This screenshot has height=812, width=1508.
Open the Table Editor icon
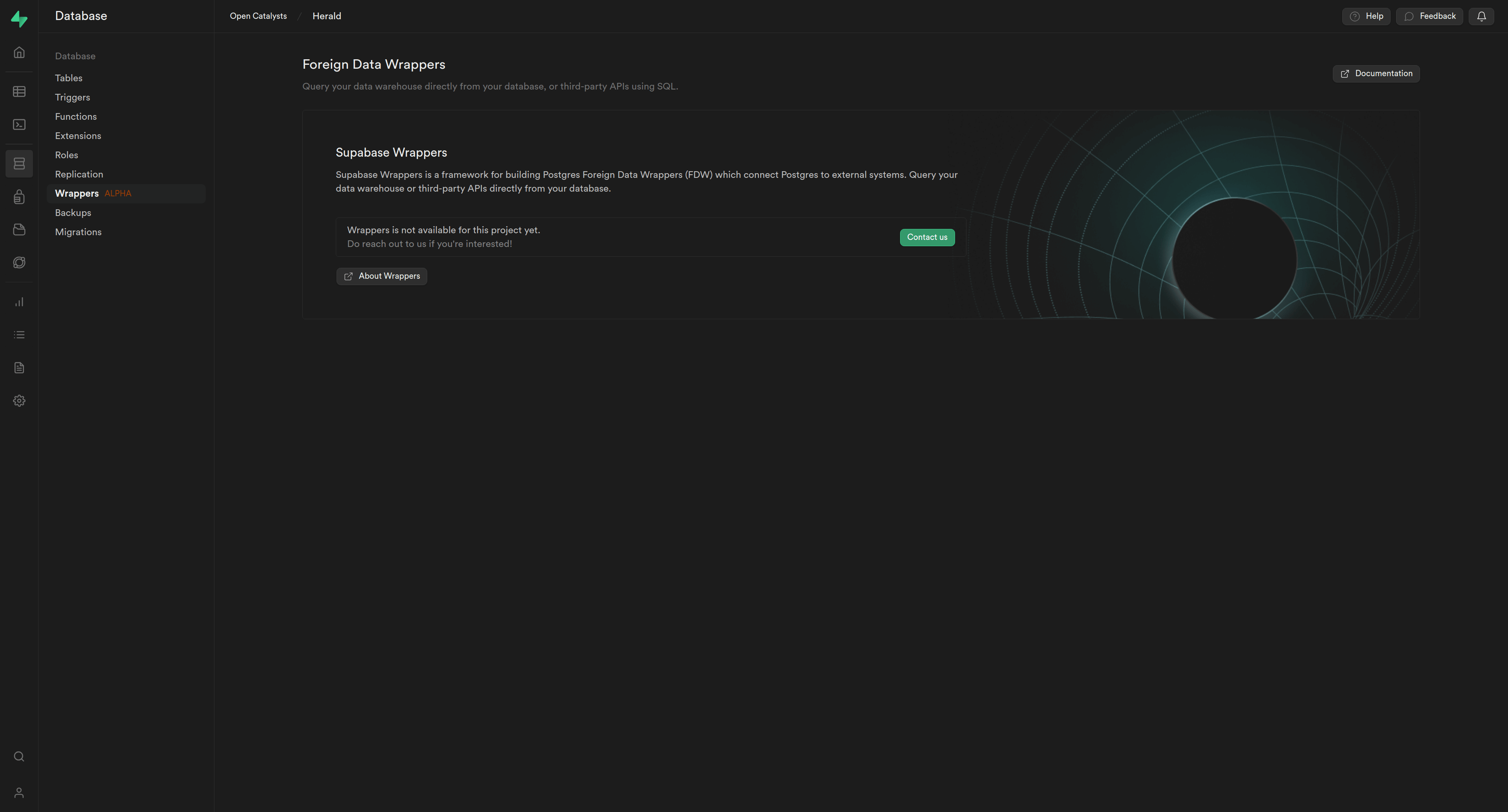[x=19, y=91]
